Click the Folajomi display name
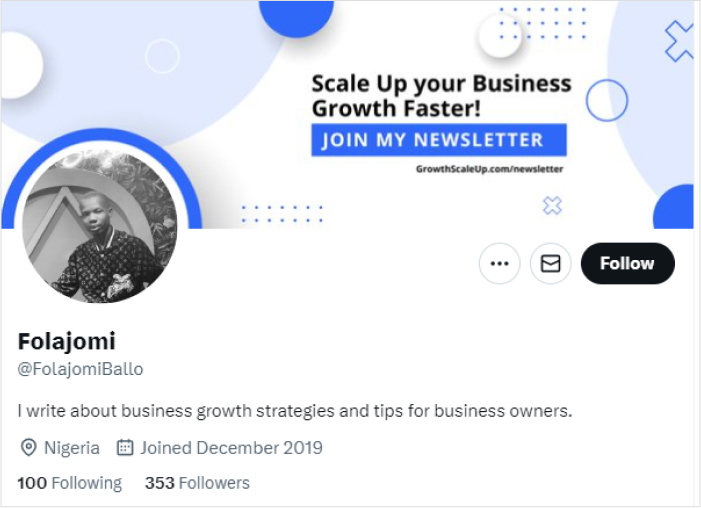The height and width of the screenshot is (508, 701). pos(67,342)
